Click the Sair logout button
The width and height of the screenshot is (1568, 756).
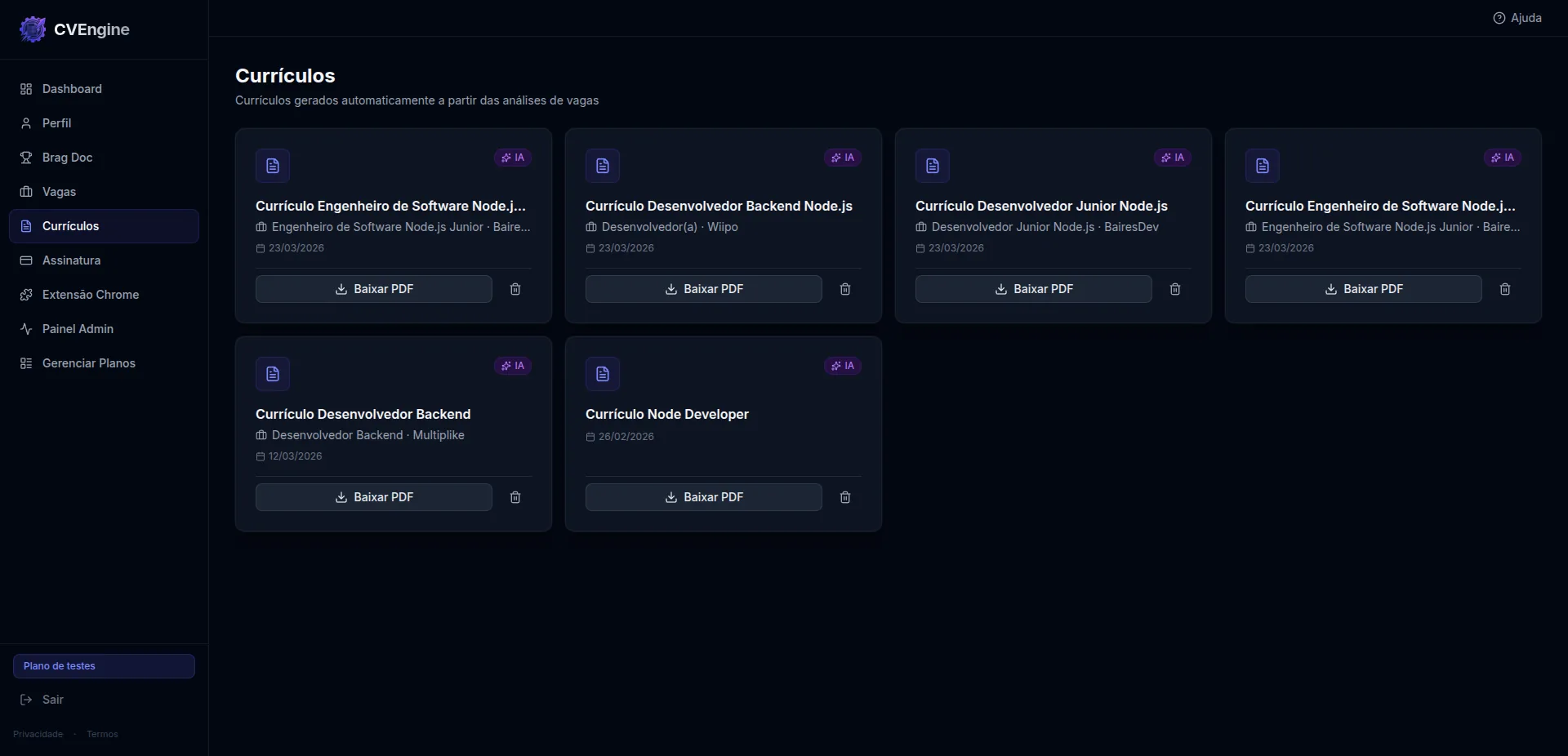tap(52, 700)
